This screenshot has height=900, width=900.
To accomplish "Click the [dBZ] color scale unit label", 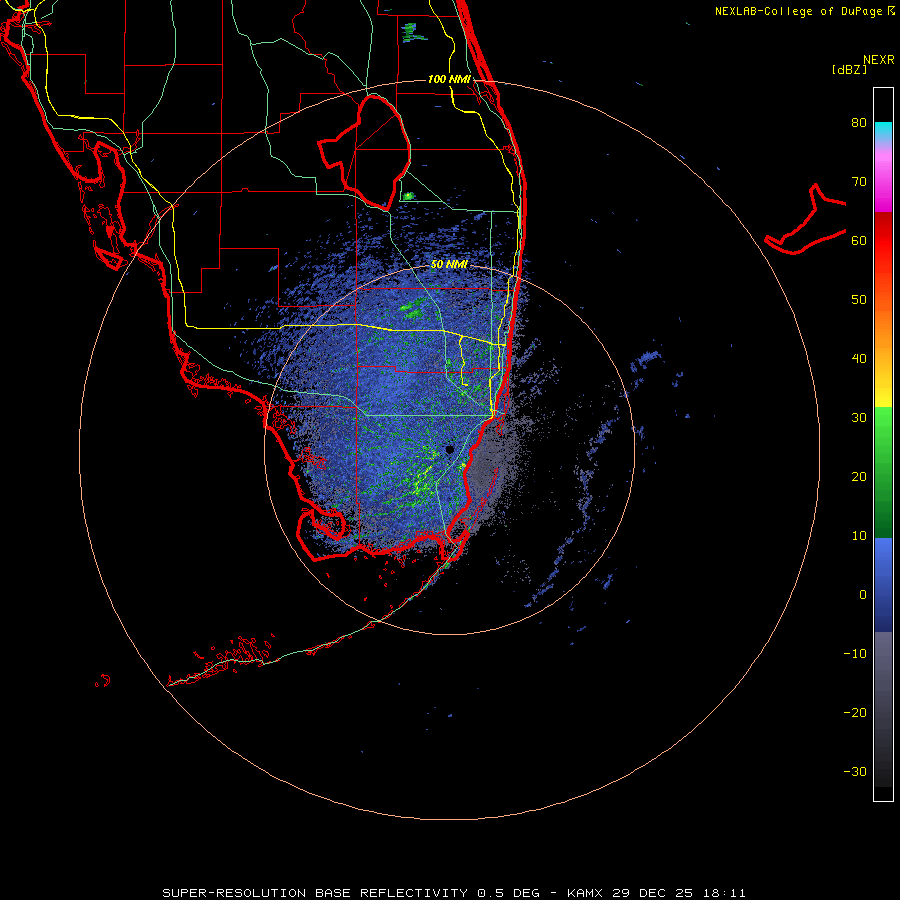I will [849, 69].
